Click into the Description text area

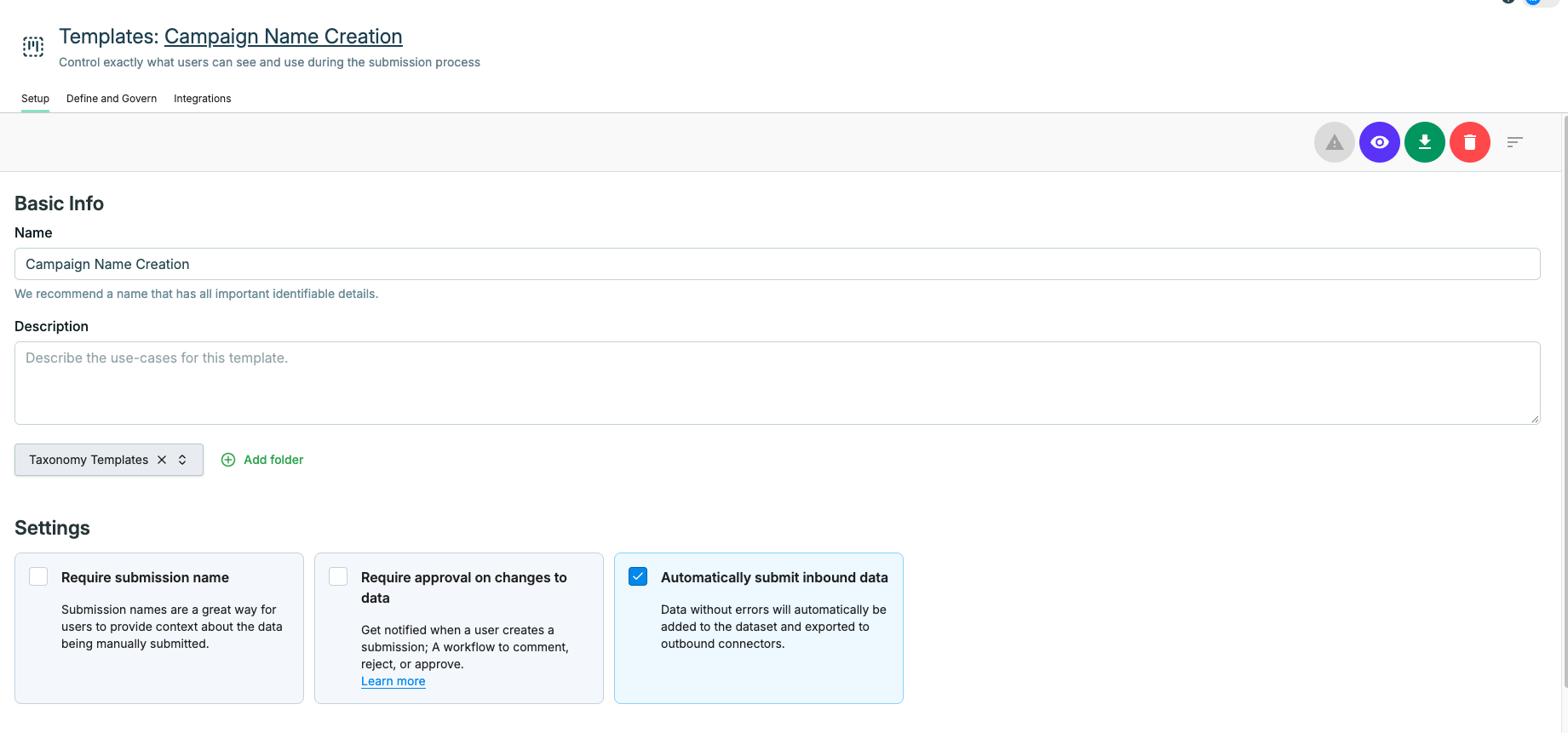[778, 383]
